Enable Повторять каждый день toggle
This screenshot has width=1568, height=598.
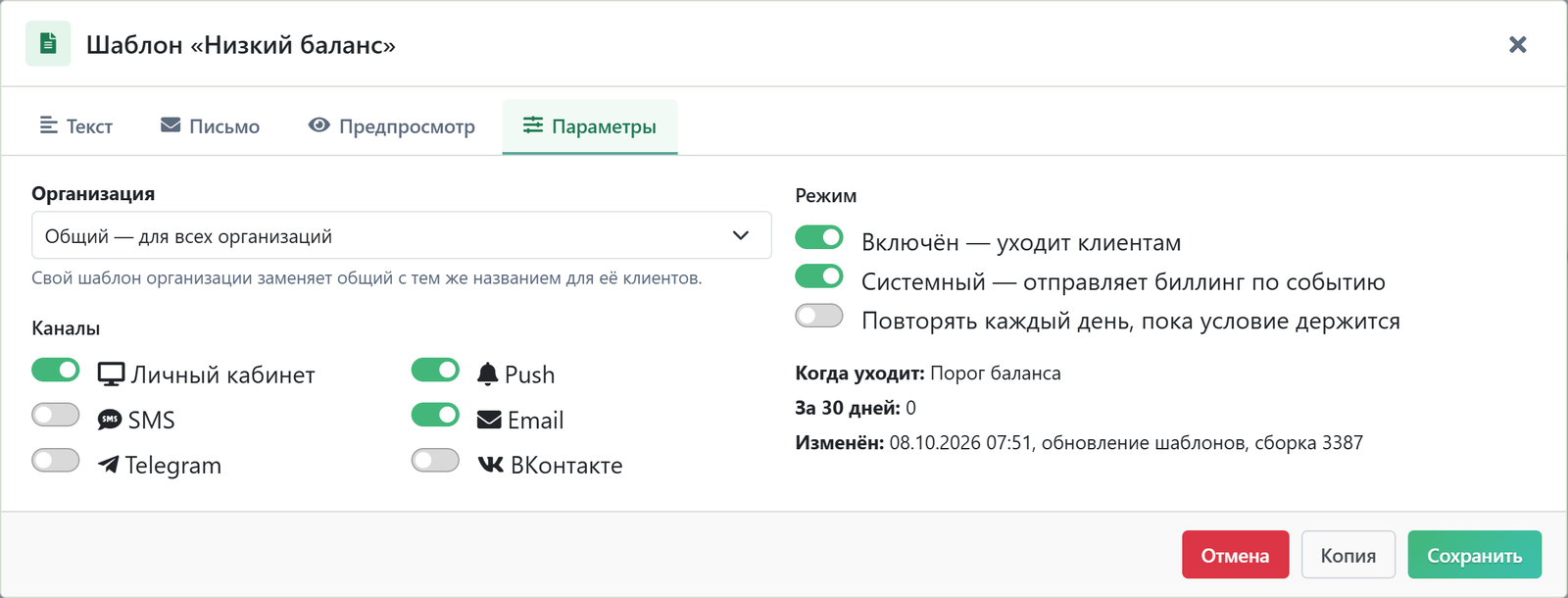pyautogui.click(x=819, y=316)
